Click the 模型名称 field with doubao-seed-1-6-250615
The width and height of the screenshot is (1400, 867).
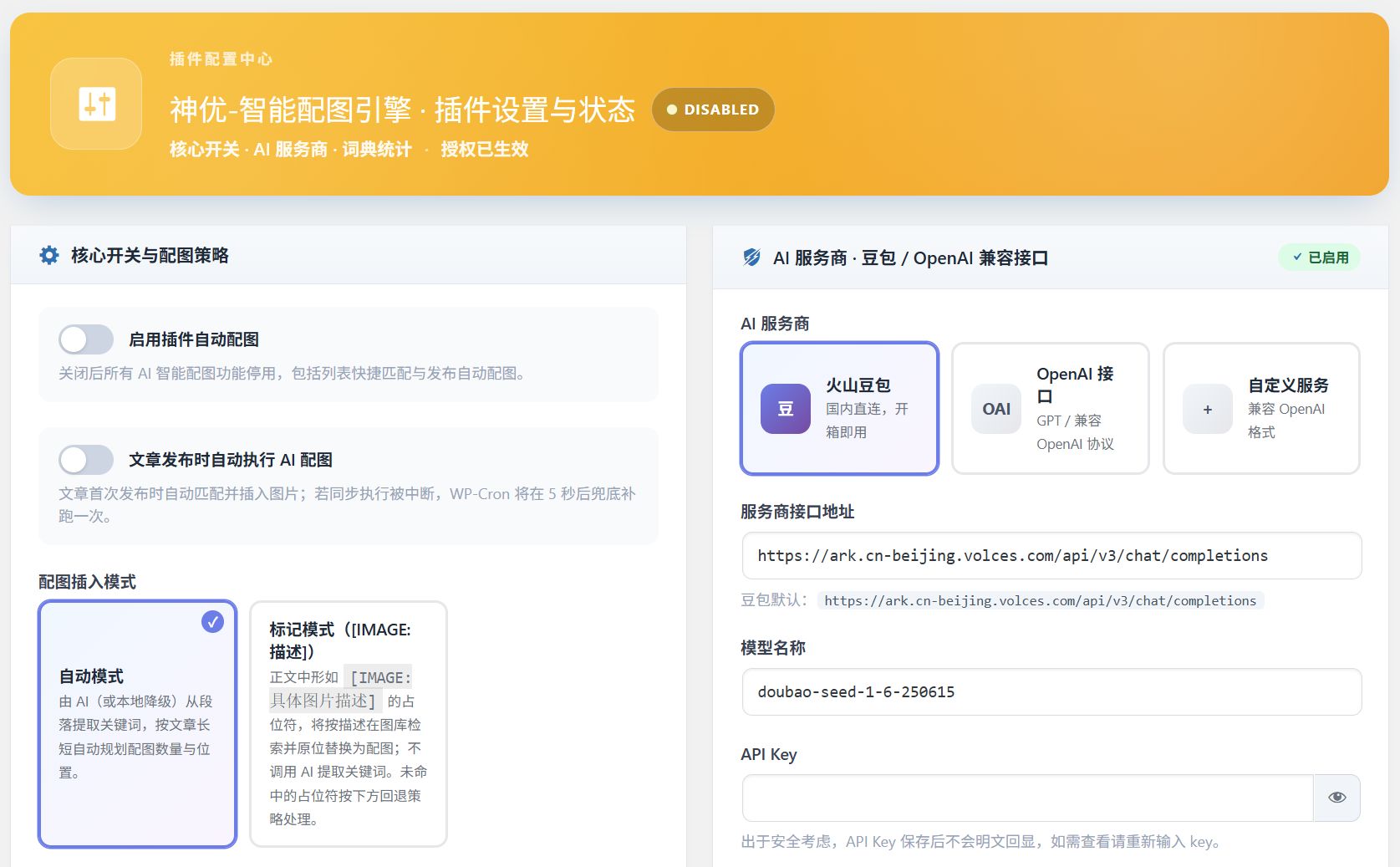coord(1051,692)
